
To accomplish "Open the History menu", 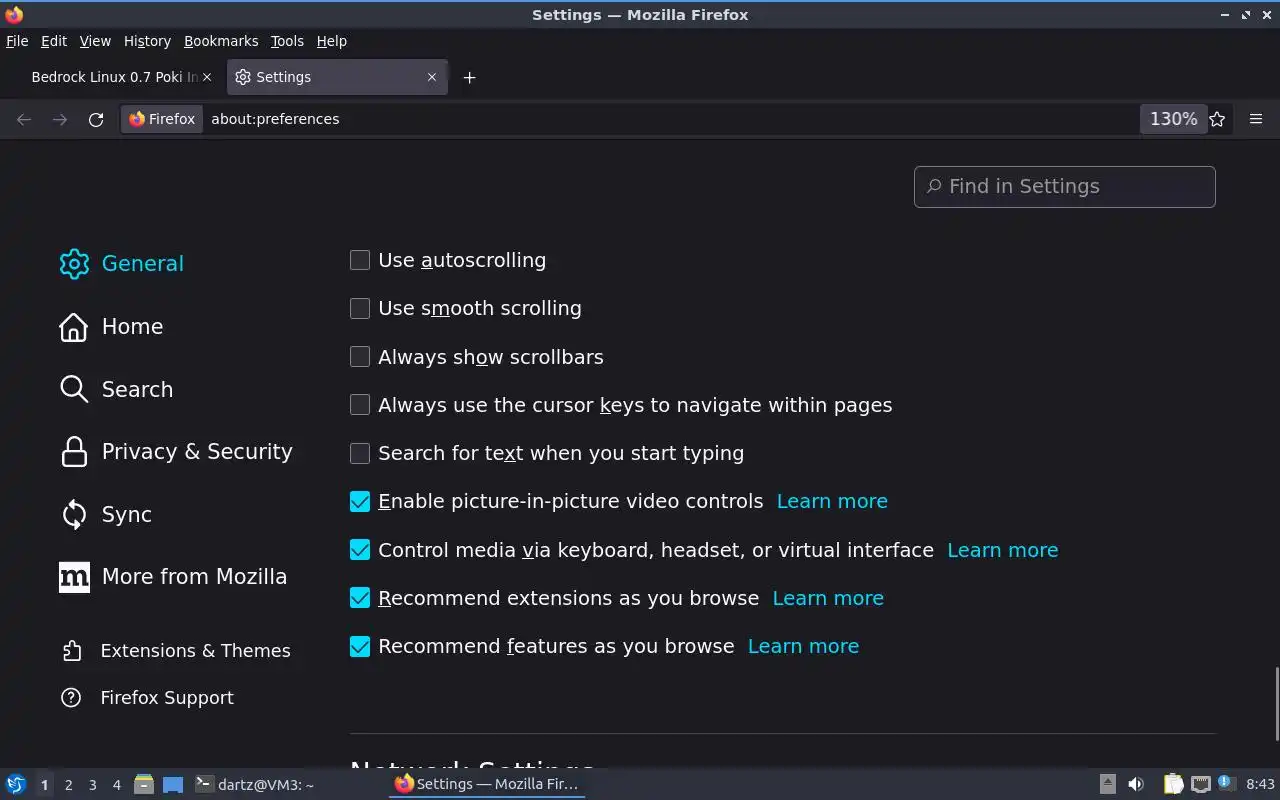I will [x=147, y=41].
